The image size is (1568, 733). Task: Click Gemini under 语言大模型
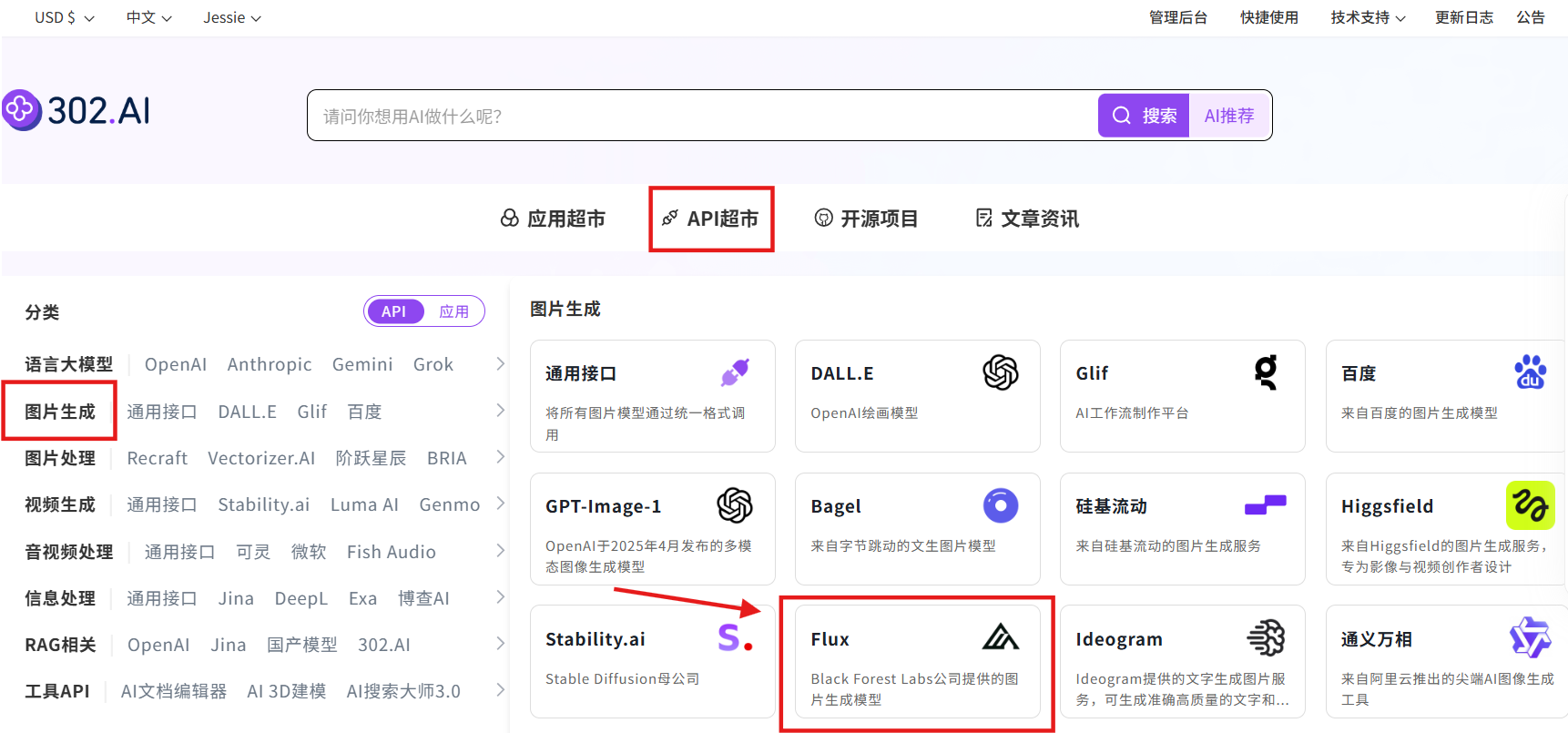pos(362,364)
